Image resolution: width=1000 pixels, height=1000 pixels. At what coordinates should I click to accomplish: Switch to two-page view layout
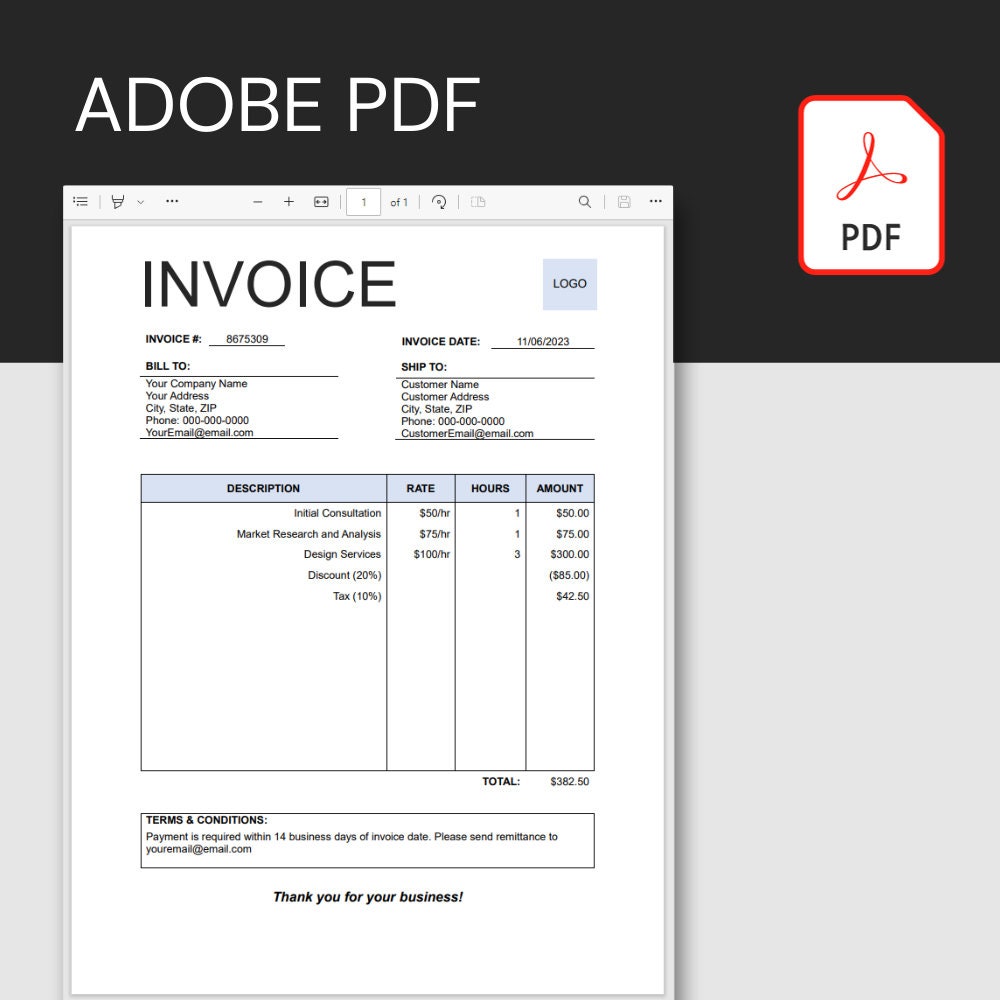(x=477, y=201)
